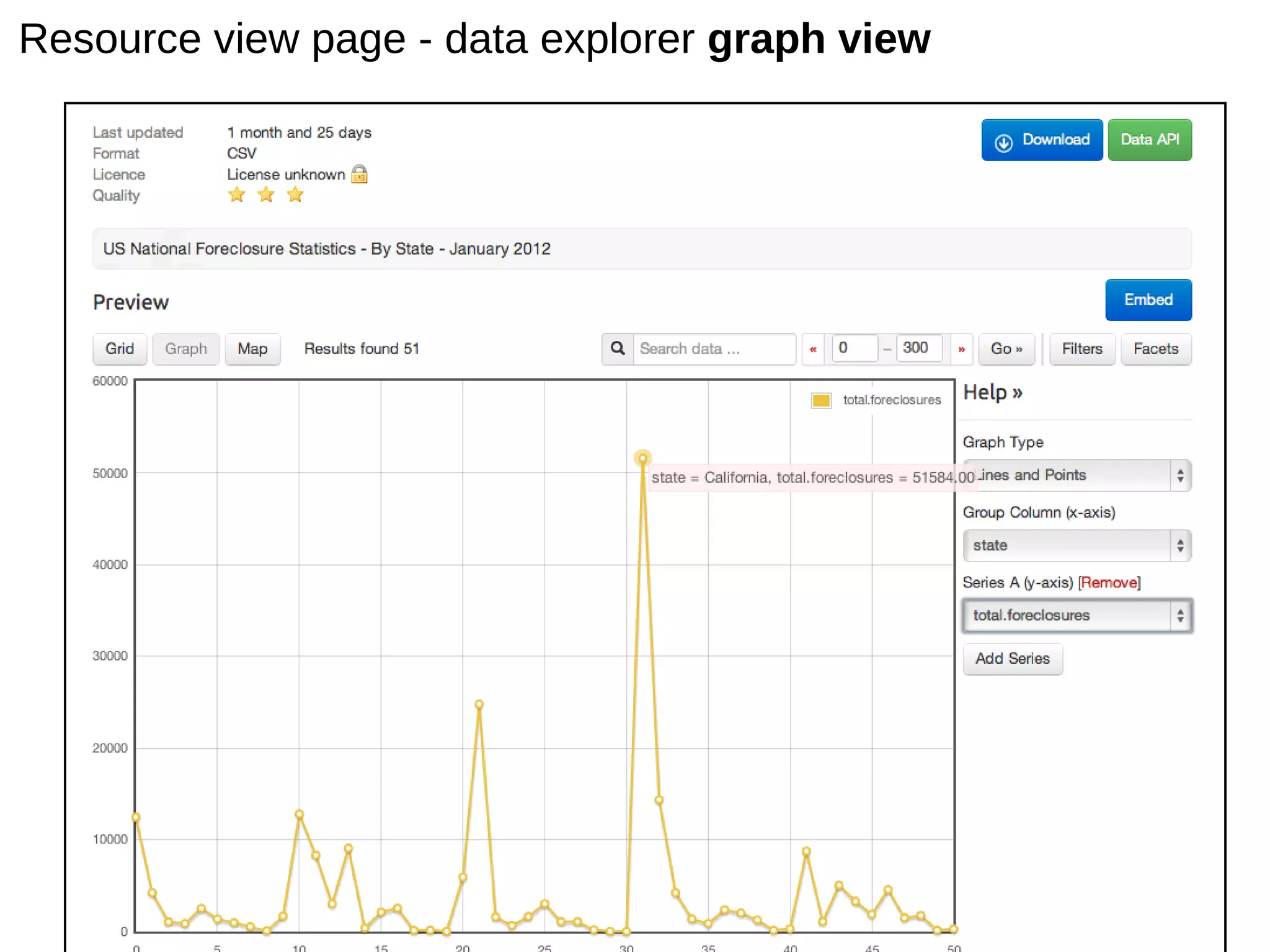
Task: Open the Group Column state dropdown
Action: point(1077,545)
